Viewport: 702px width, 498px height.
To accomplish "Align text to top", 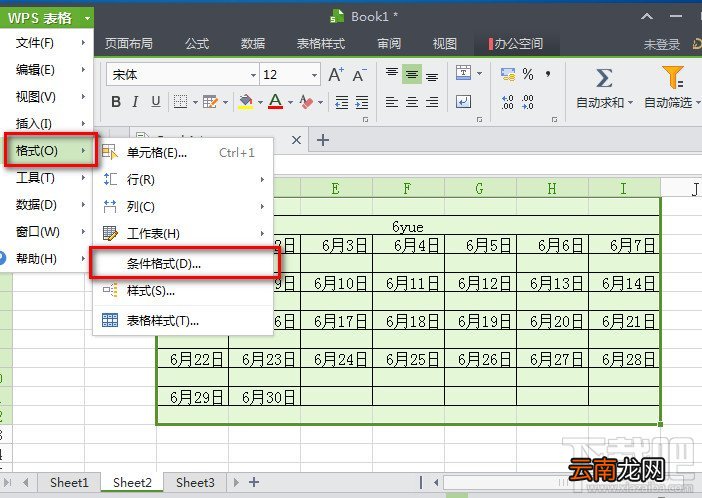I will coord(392,74).
